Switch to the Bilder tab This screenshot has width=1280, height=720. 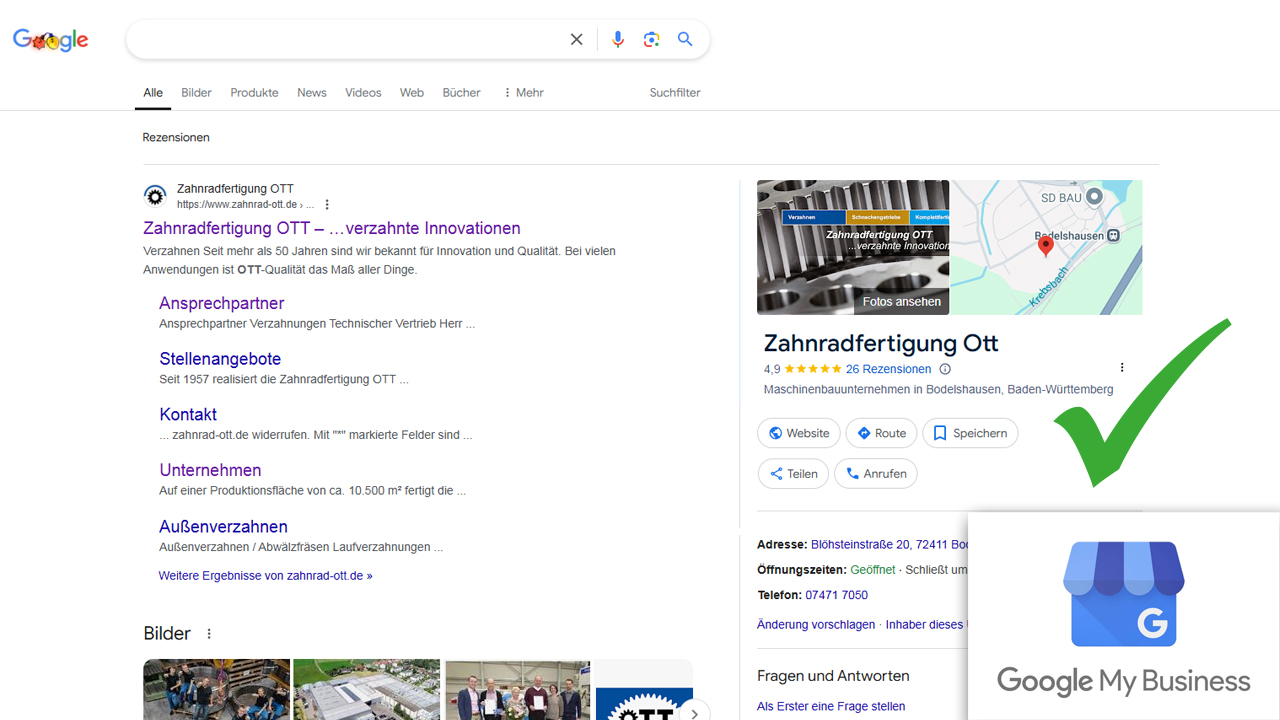[x=196, y=92]
